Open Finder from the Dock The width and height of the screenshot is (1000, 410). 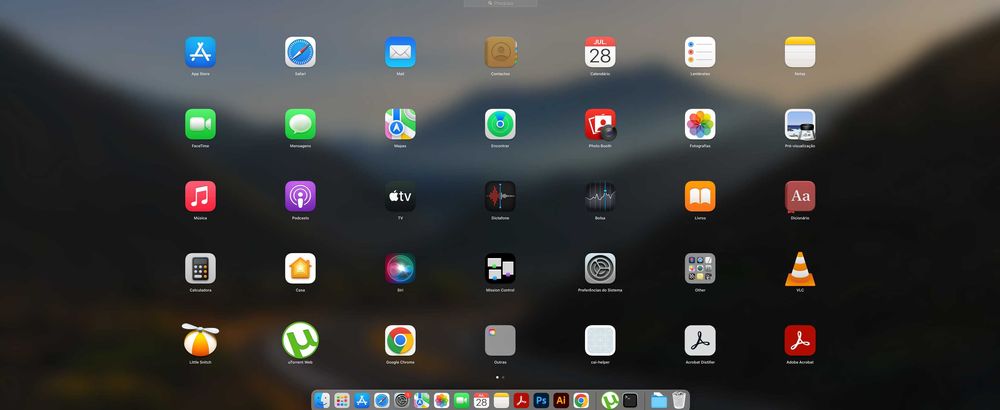click(322, 400)
